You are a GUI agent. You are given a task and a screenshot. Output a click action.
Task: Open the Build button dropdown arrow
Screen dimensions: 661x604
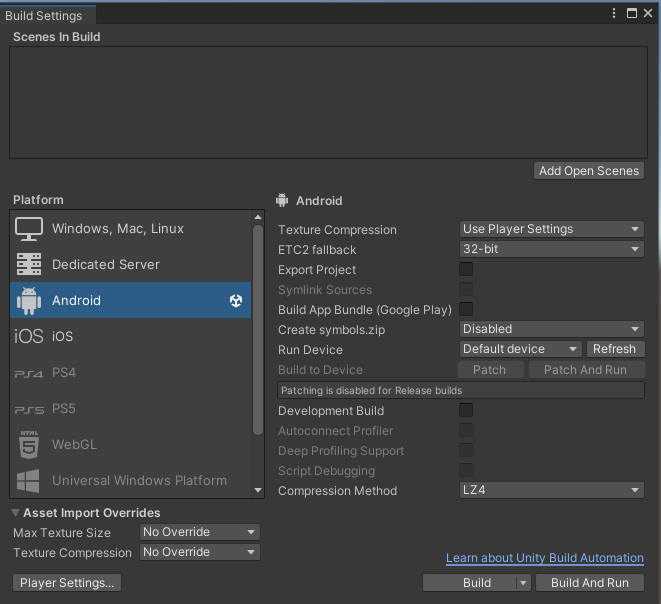[523, 583]
